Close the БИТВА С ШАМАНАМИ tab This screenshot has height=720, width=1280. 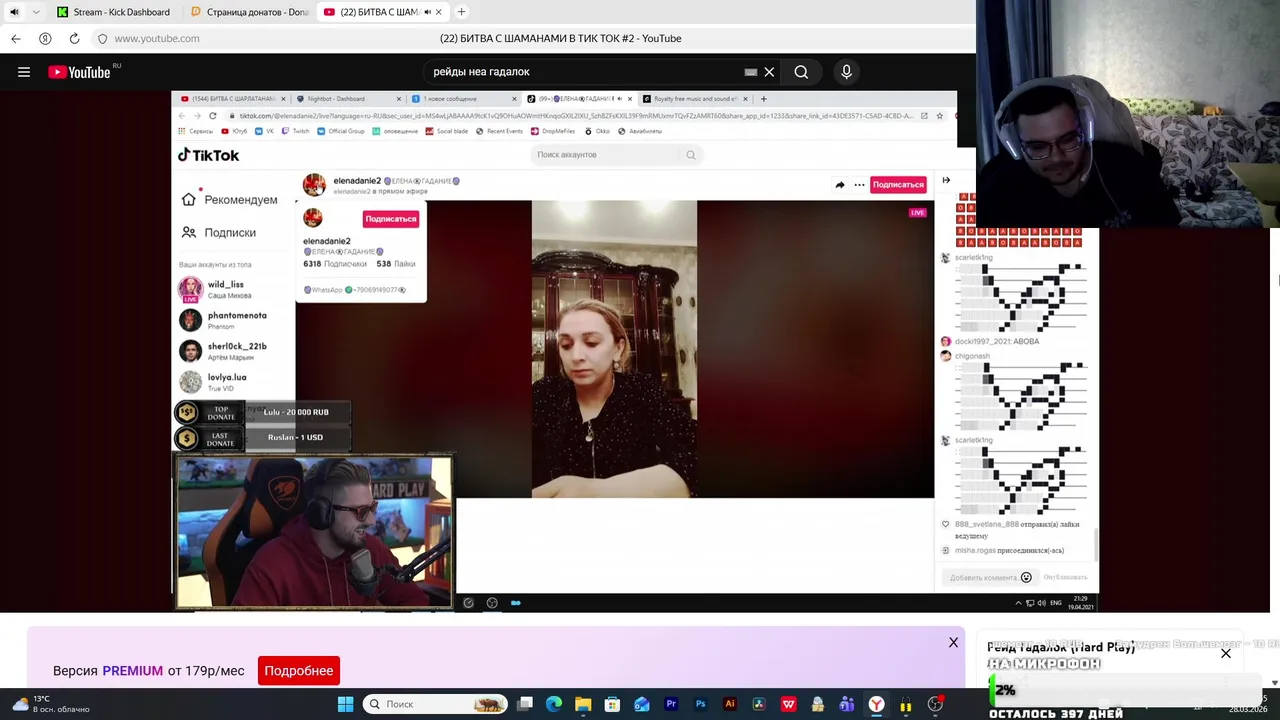coord(438,12)
